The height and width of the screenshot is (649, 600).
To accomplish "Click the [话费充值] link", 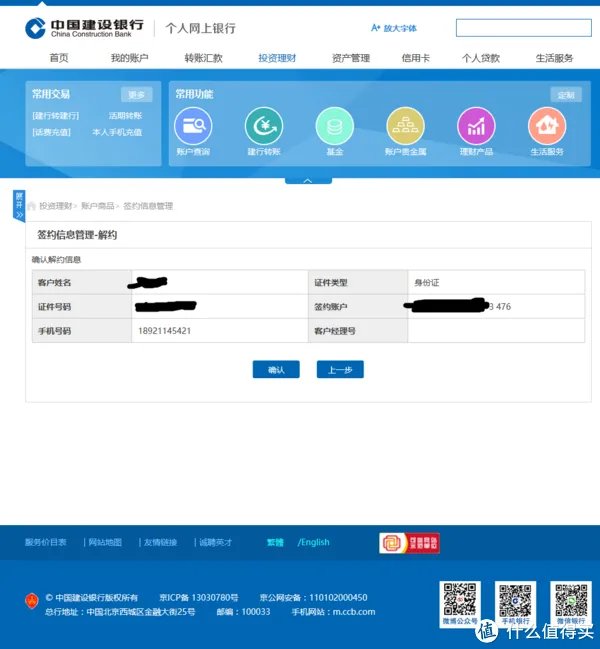I will [x=51, y=132].
